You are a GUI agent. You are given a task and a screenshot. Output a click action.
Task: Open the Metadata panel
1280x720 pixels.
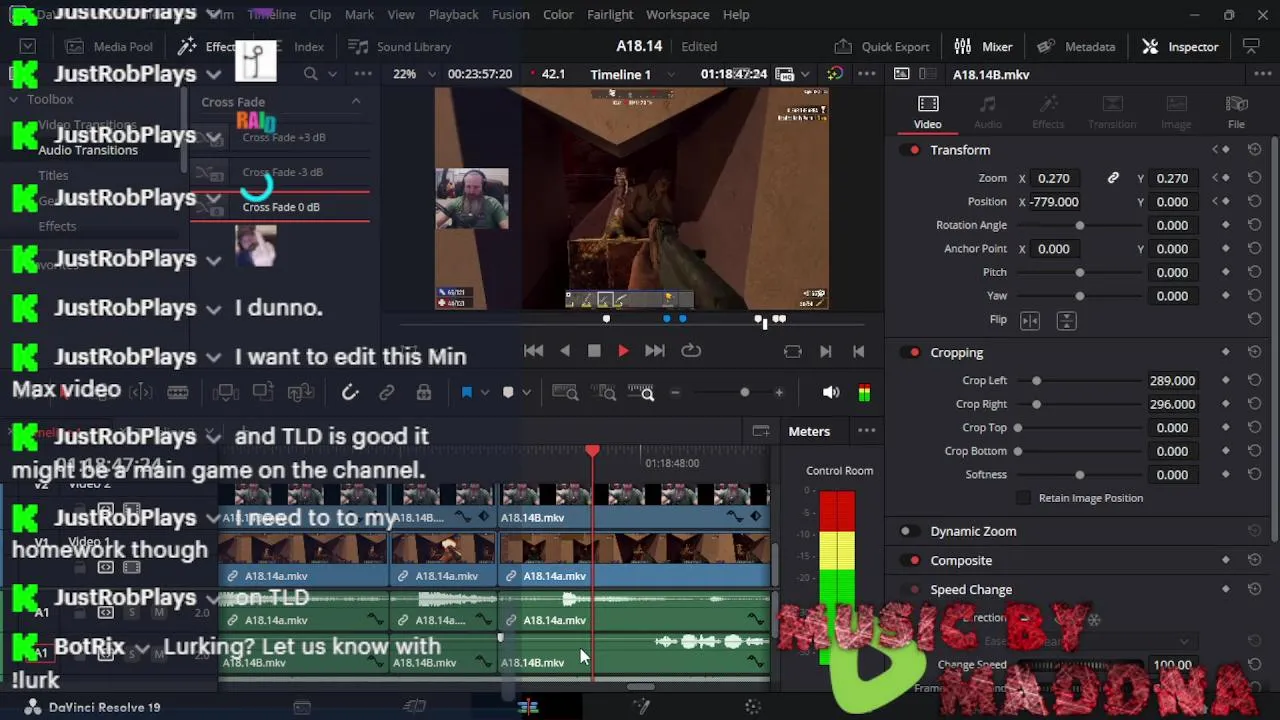(1076, 46)
